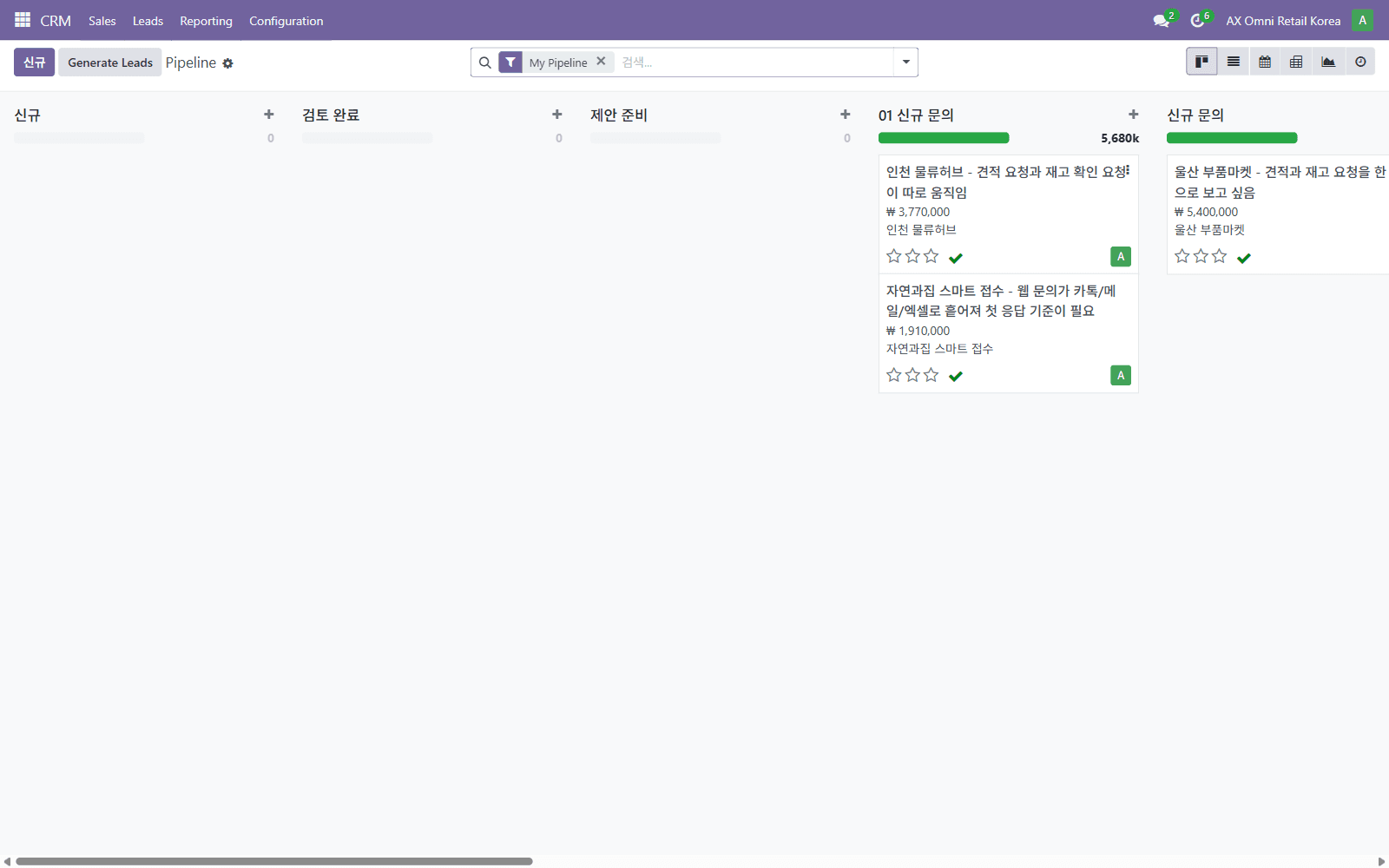This screenshot has width=1389, height=868.
Task: Switch to the Activity view
Action: pyautogui.click(x=1359, y=62)
